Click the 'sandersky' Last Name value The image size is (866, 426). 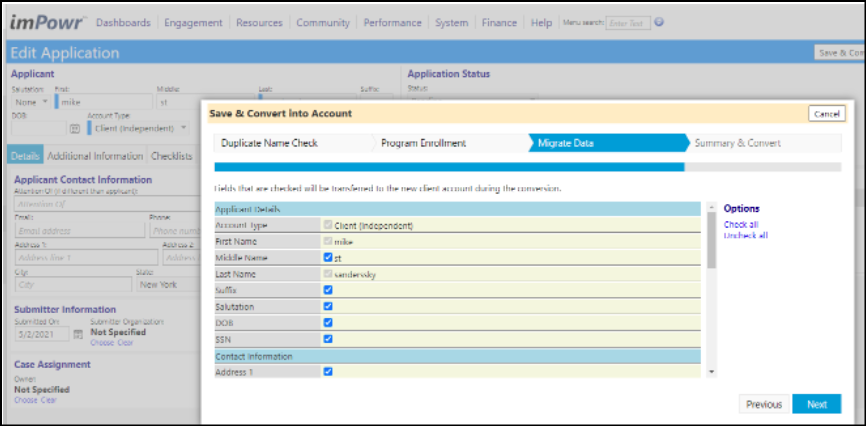click(x=355, y=274)
